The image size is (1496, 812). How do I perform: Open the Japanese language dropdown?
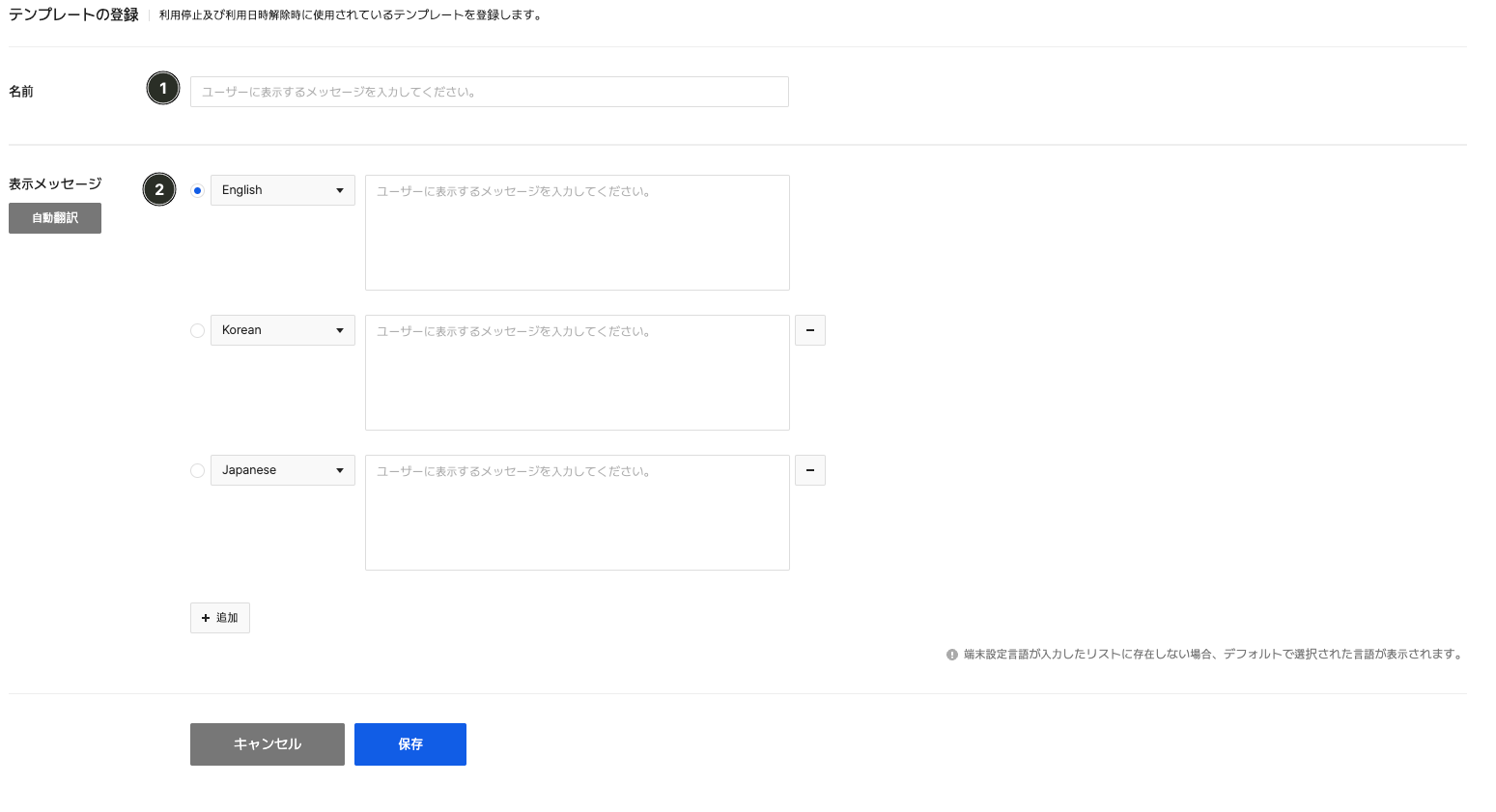(x=283, y=470)
